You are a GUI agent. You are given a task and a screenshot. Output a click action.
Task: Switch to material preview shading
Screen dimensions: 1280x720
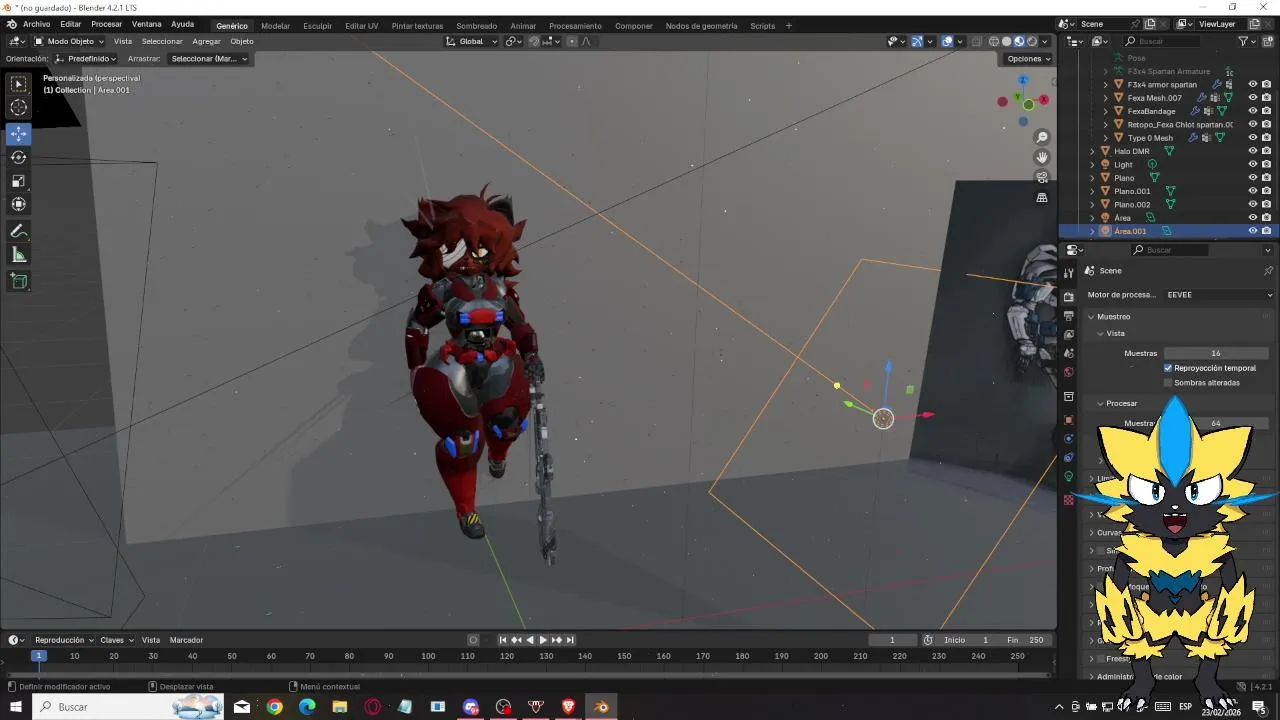click(1019, 41)
